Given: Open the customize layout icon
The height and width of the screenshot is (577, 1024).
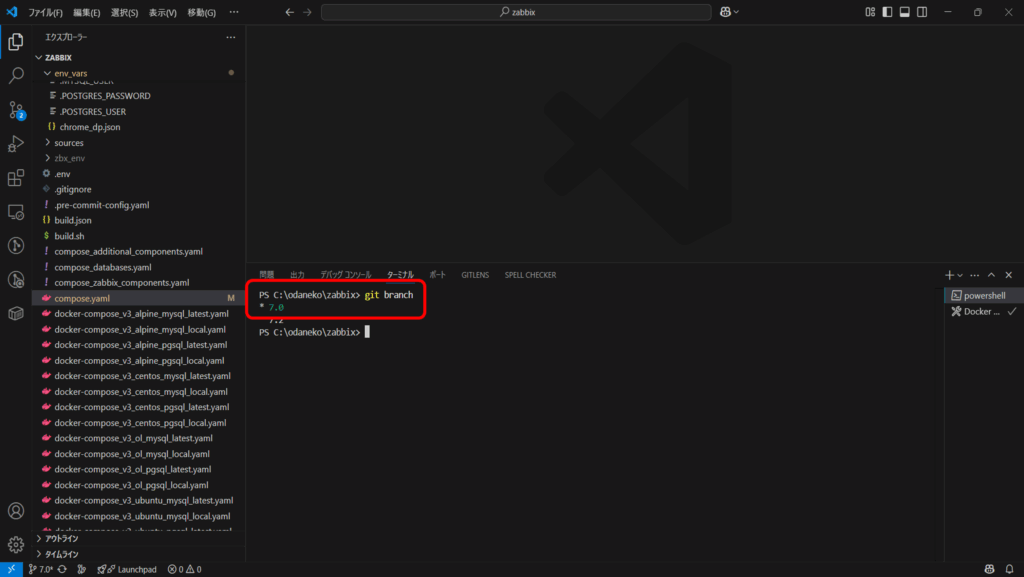Looking at the screenshot, I should (x=870, y=12).
